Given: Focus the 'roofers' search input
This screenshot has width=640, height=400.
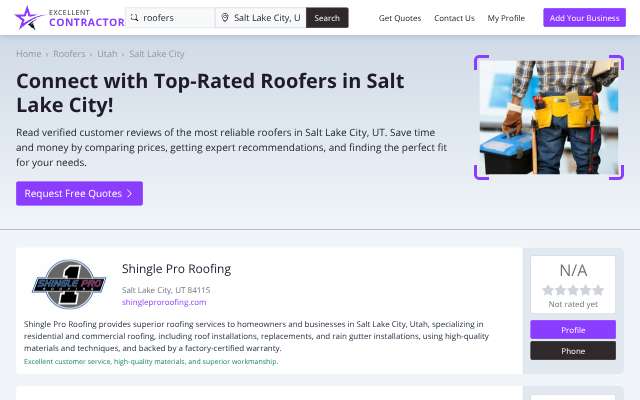Looking at the screenshot, I should (x=170, y=18).
